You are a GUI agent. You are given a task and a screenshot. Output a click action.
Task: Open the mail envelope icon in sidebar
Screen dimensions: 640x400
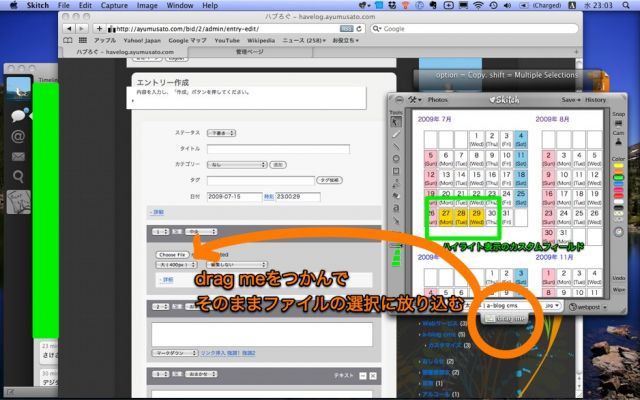pos(18,157)
